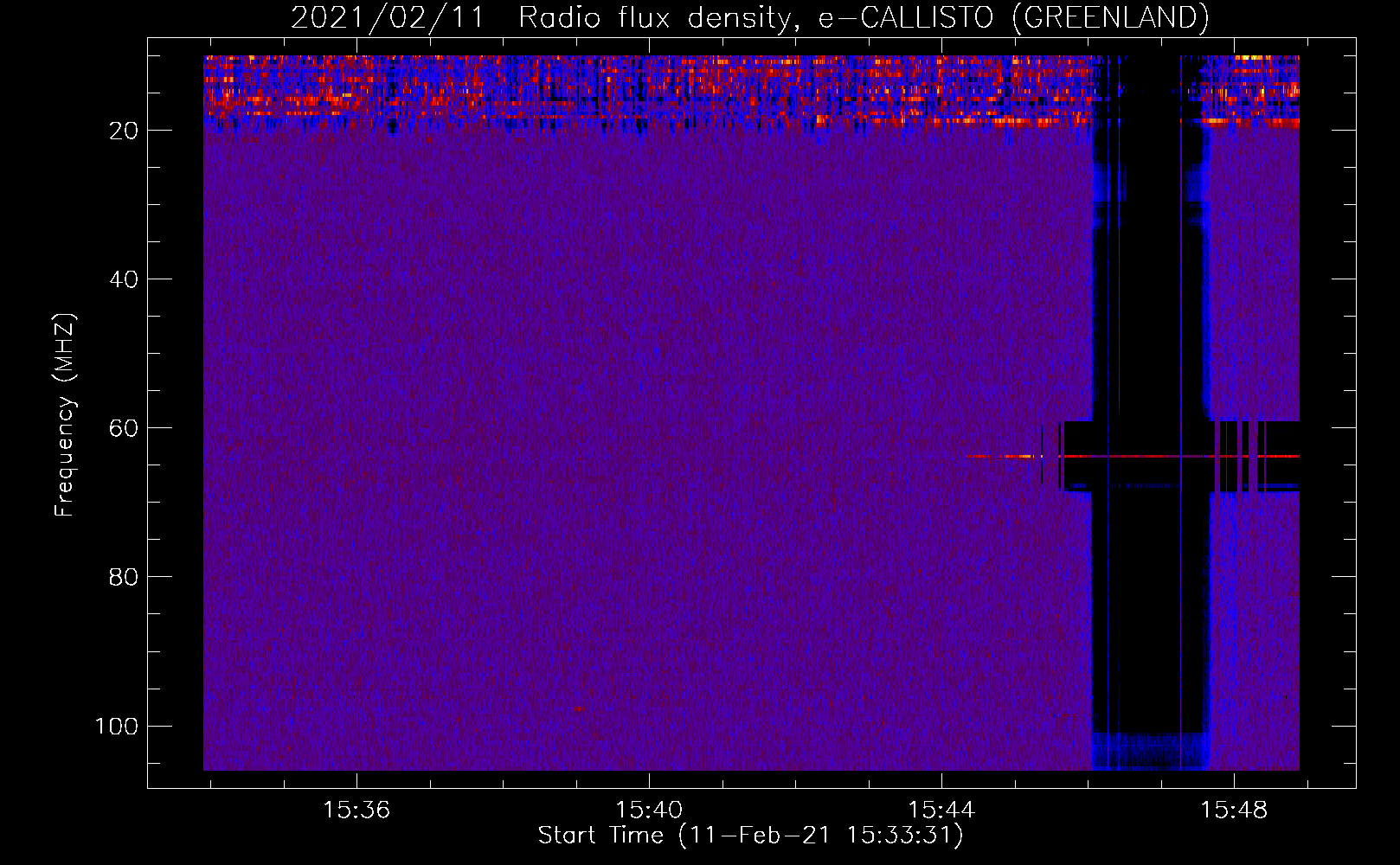1400x865 pixels.
Task: Click the 15:40 time tick label
Action: tap(649, 810)
